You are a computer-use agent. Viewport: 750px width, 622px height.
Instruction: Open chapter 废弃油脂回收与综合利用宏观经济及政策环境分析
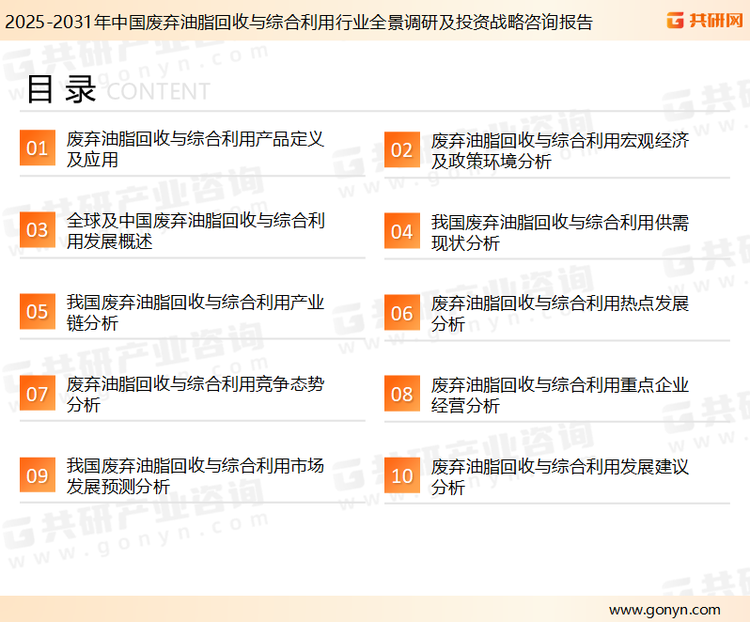560,151
